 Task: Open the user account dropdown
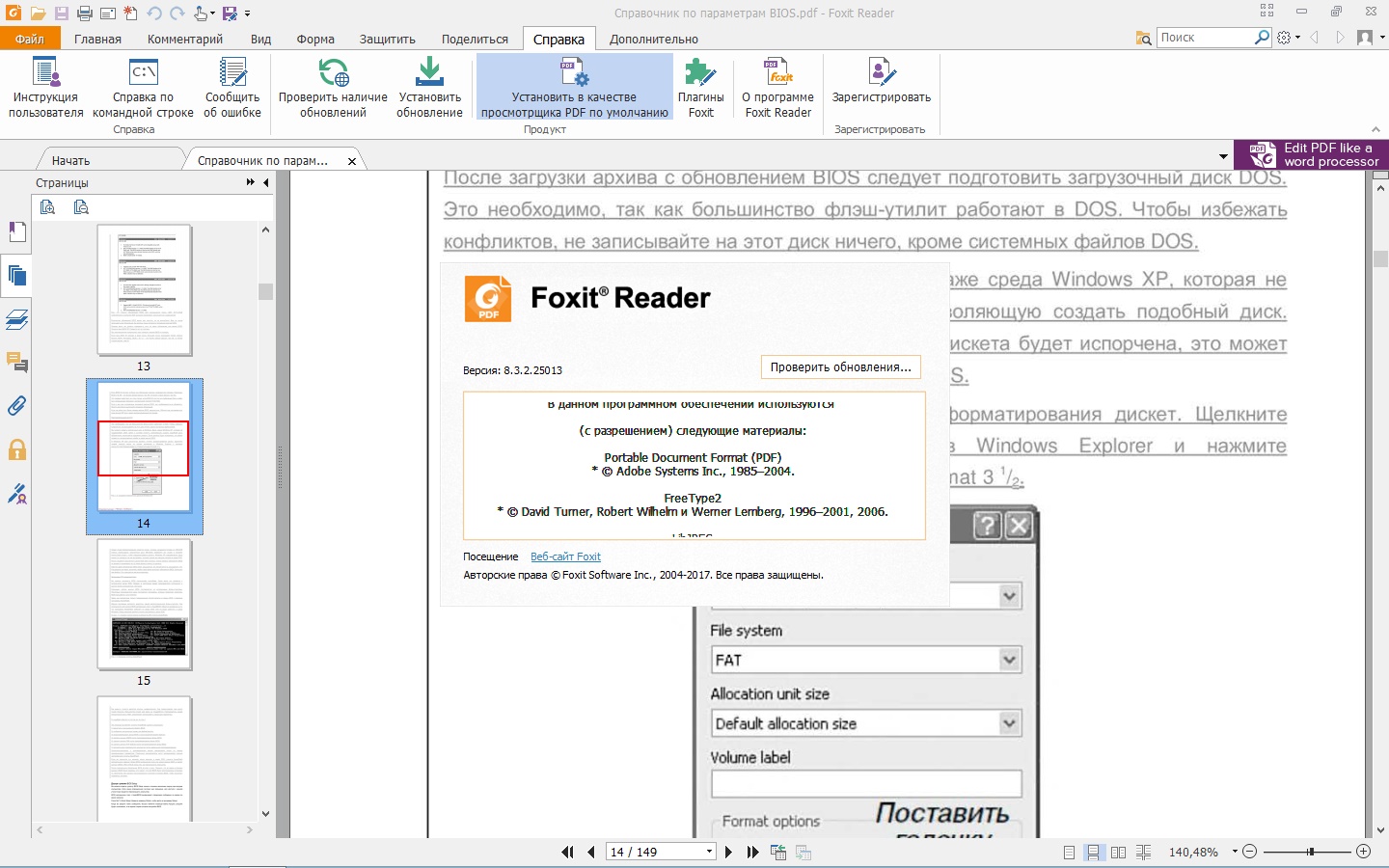pyautogui.click(x=1370, y=38)
